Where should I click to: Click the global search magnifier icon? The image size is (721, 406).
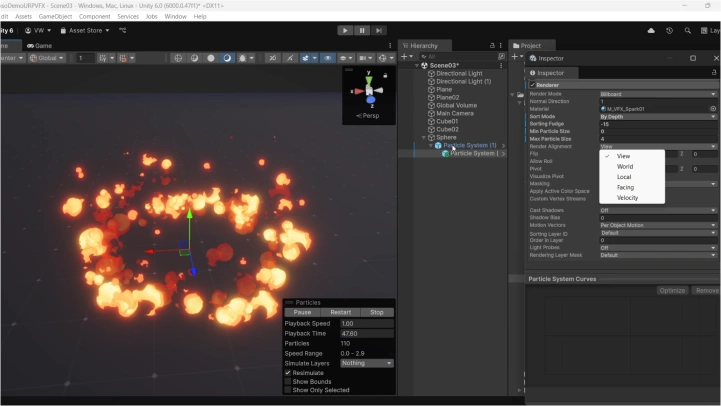tap(687, 30)
